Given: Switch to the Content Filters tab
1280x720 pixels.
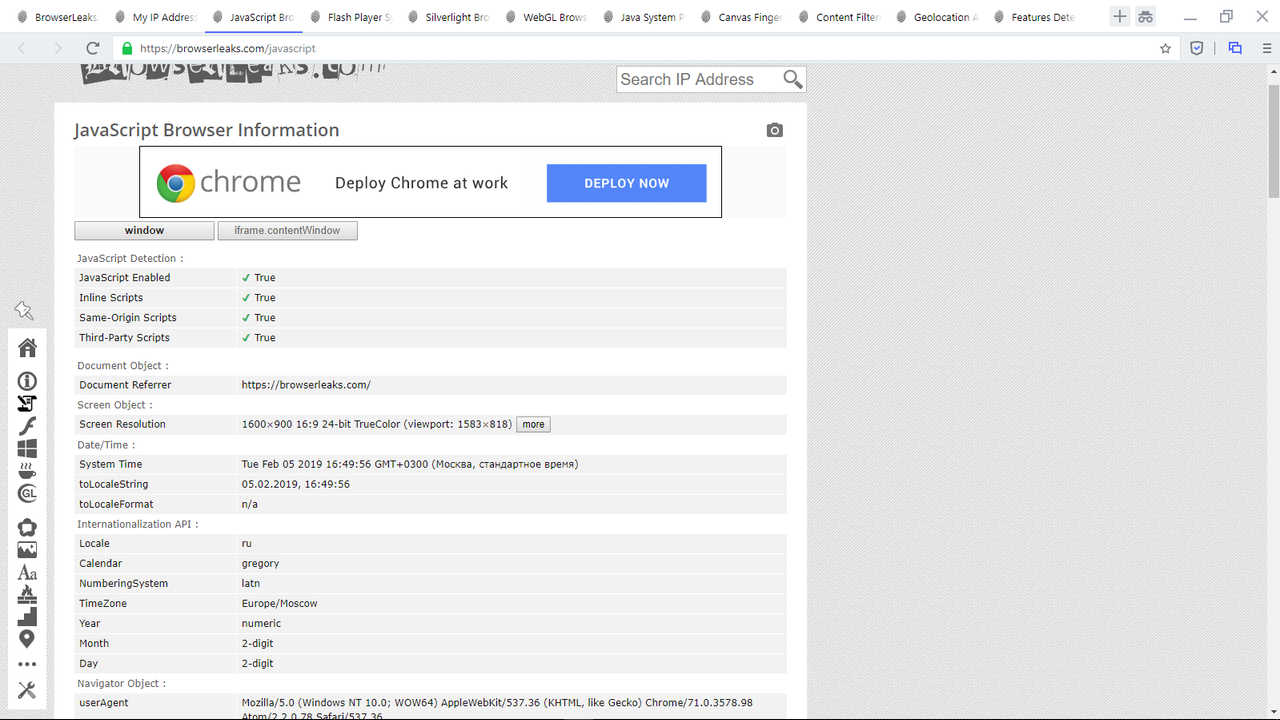Looking at the screenshot, I should (838, 17).
